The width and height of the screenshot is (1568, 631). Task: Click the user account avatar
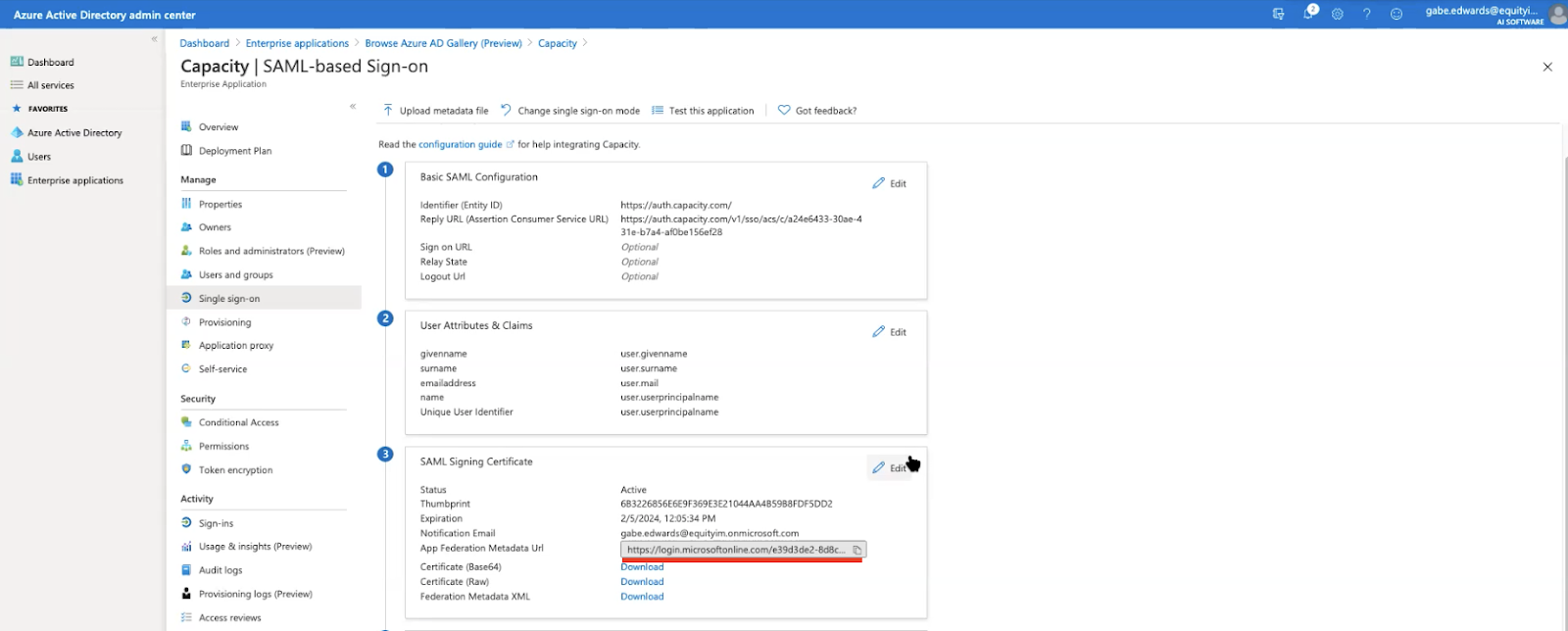(x=1557, y=15)
